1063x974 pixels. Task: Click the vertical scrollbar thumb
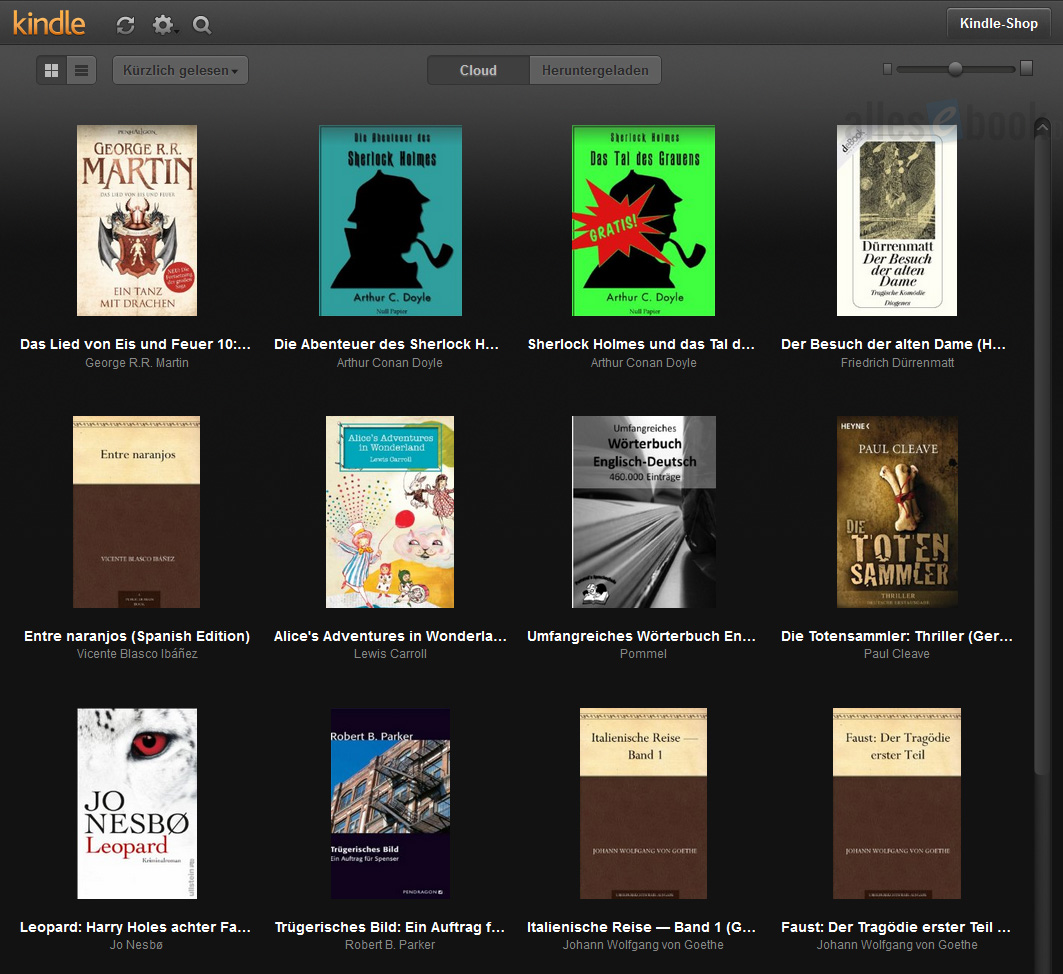tap(1042, 454)
